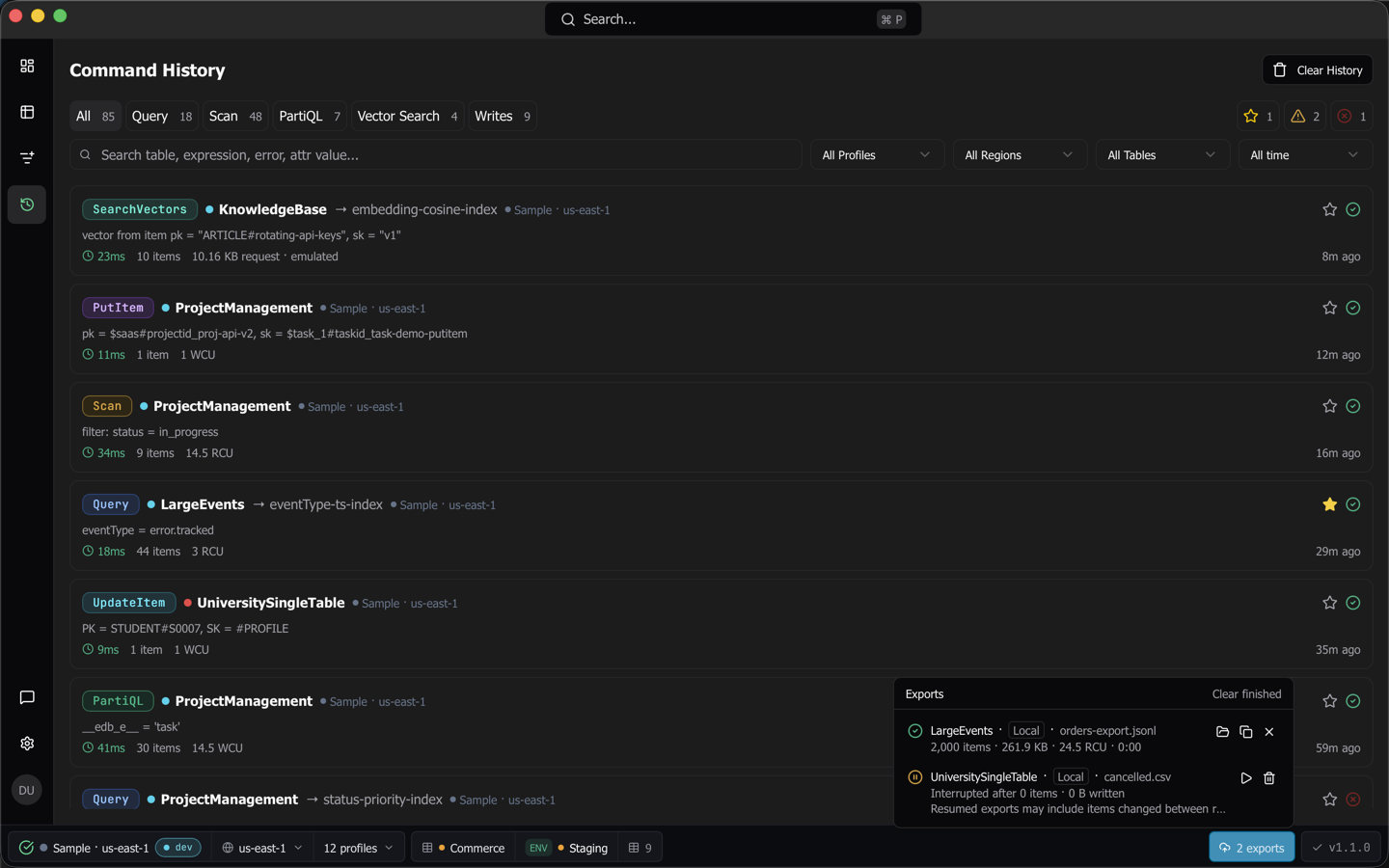Switch to the Vector Search tab
Screen dimensions: 1389x868
coord(407,116)
